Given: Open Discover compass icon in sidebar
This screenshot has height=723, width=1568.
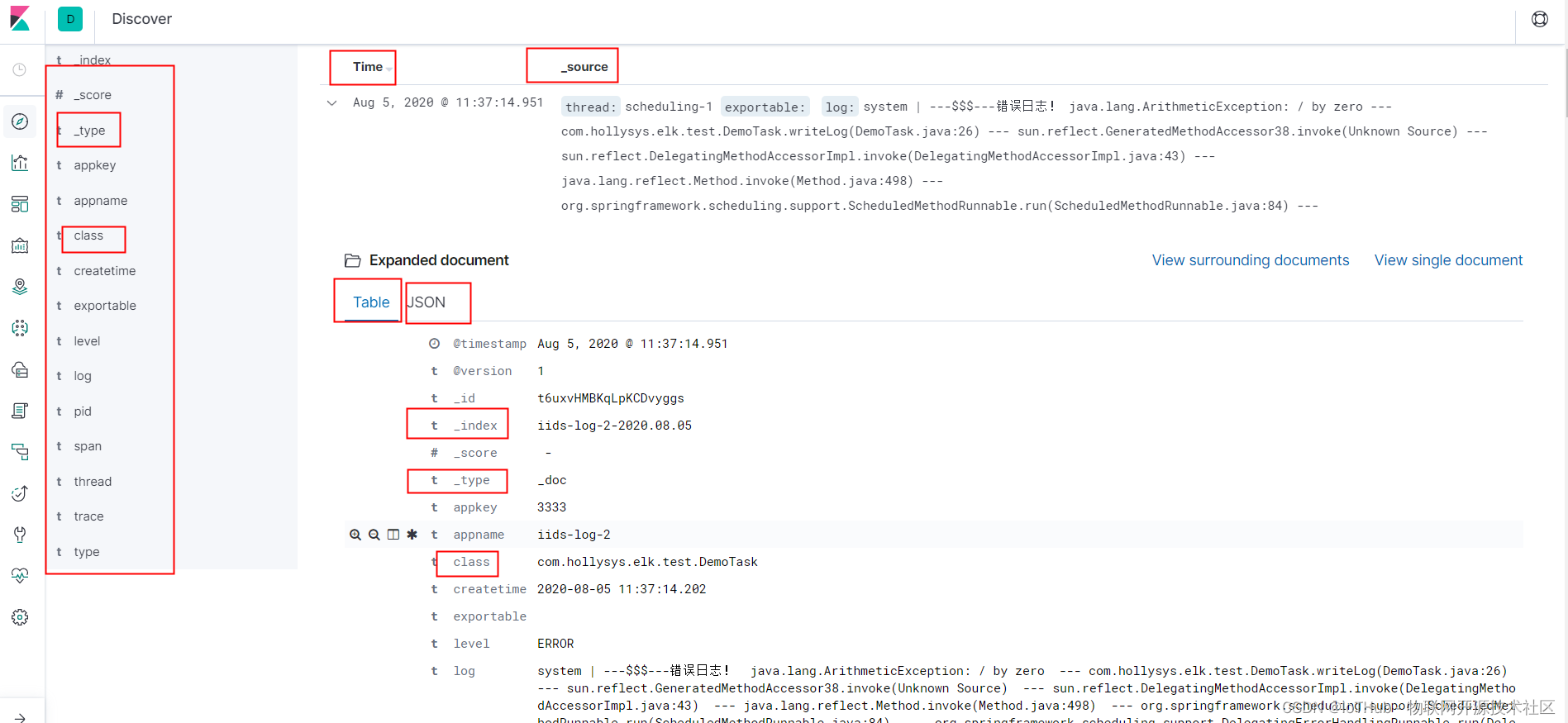Looking at the screenshot, I should [20, 121].
